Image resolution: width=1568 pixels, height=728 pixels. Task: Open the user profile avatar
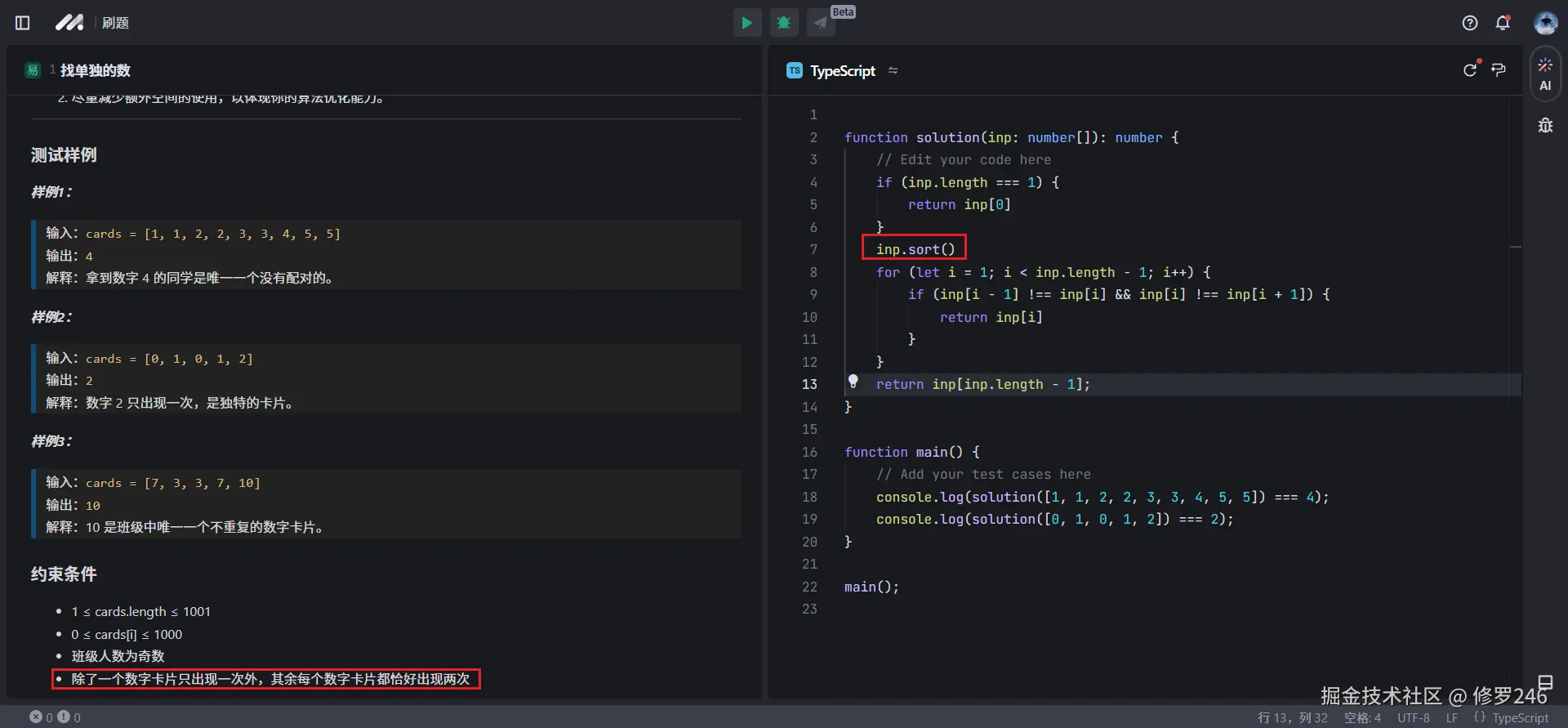click(1545, 23)
